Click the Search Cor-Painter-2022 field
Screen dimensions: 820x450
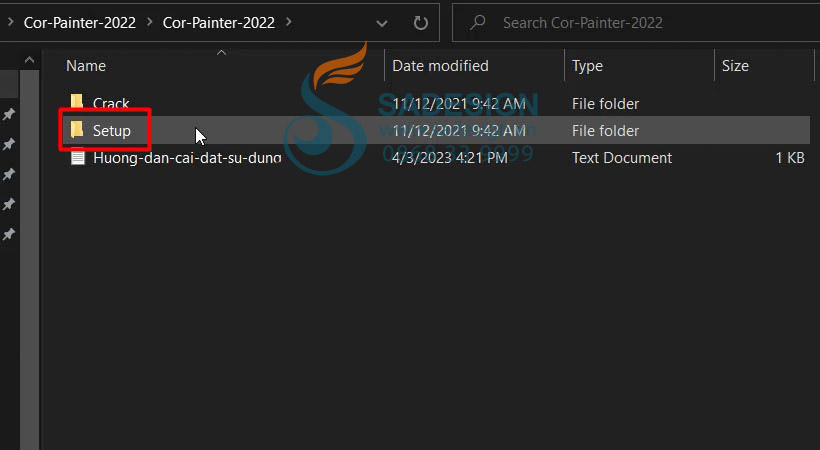[636, 22]
